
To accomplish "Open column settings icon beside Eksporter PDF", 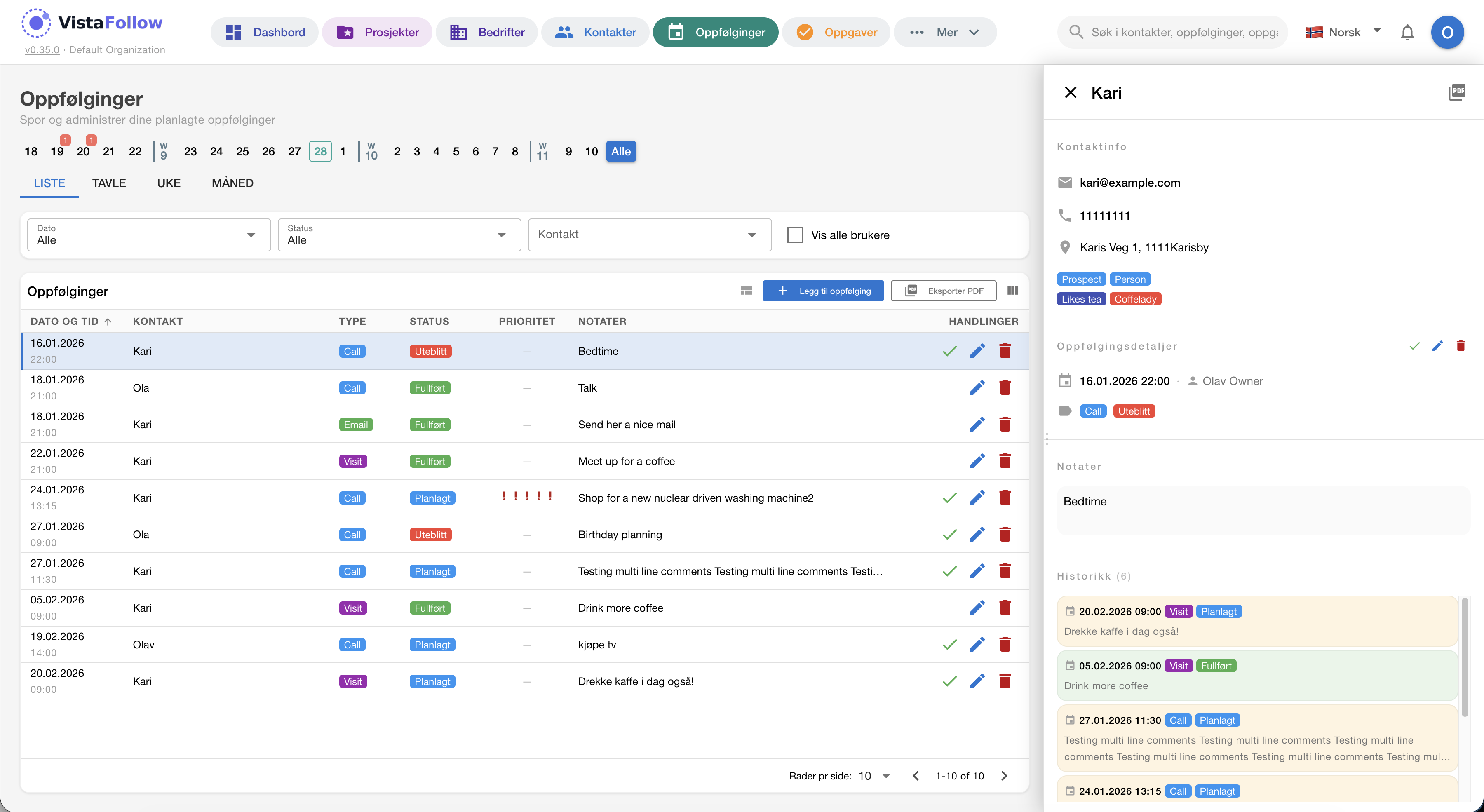I will pyautogui.click(x=1013, y=291).
